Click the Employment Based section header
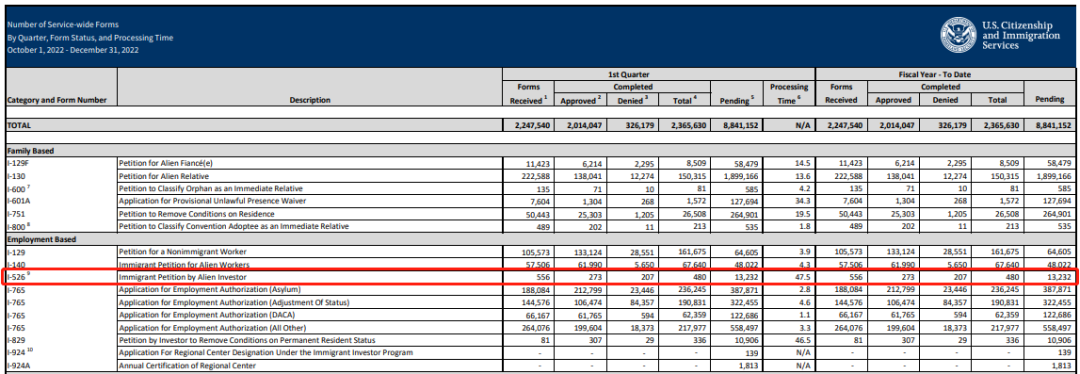This screenshot has height=374, width=1080. pos(41,239)
